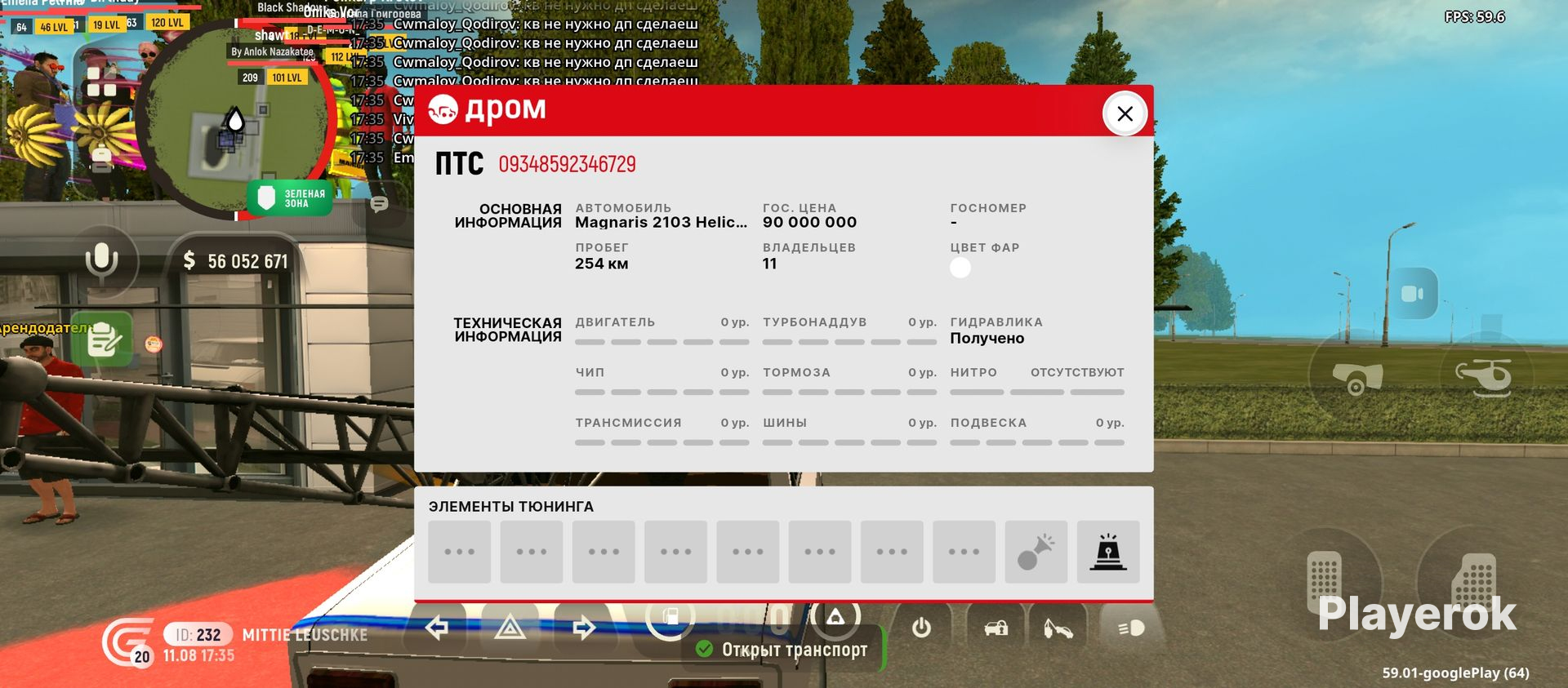Tap the white headlight color swatch
1568x688 pixels.
click(x=960, y=267)
